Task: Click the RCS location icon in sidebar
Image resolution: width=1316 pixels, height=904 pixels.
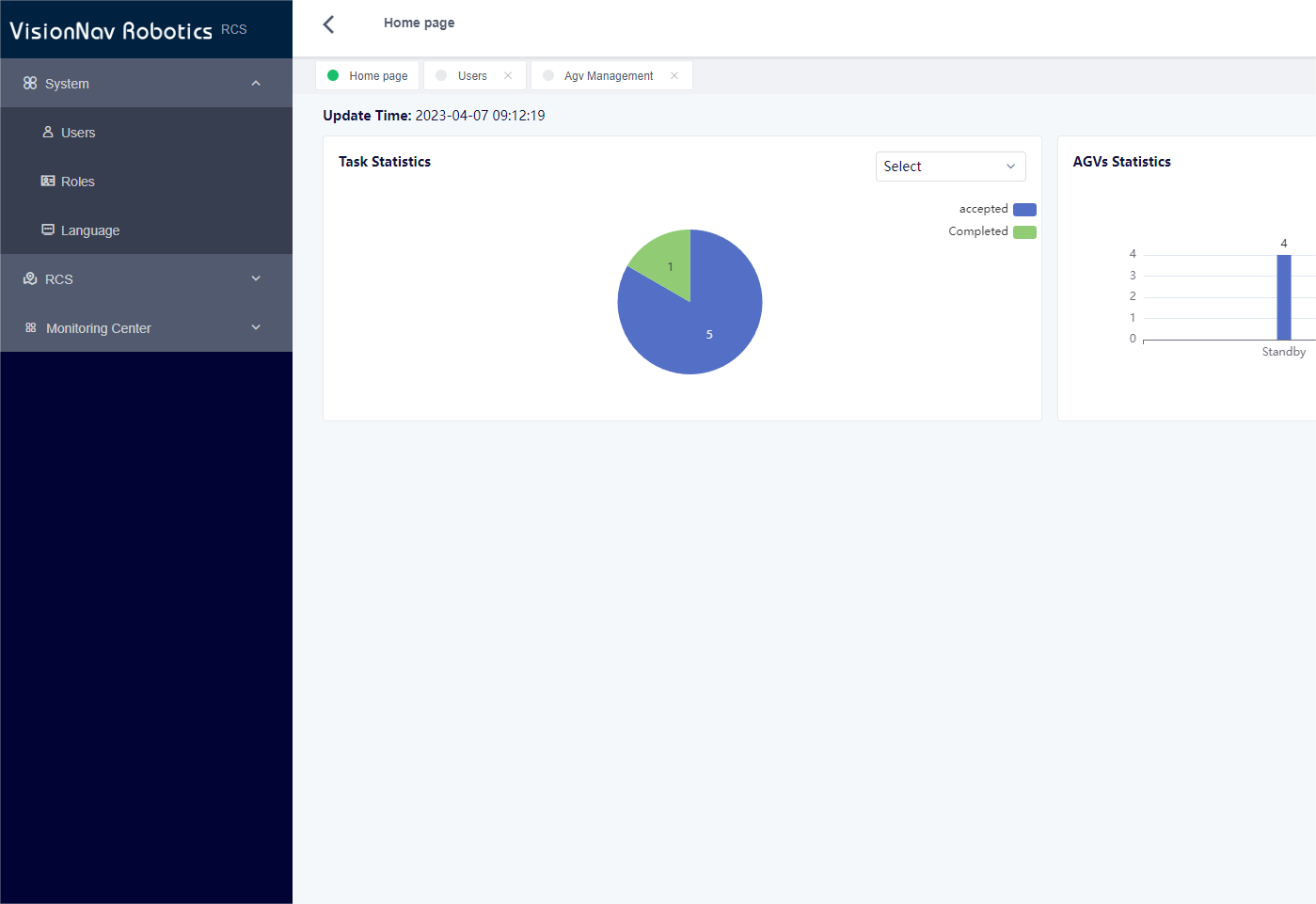Action: tap(30, 278)
